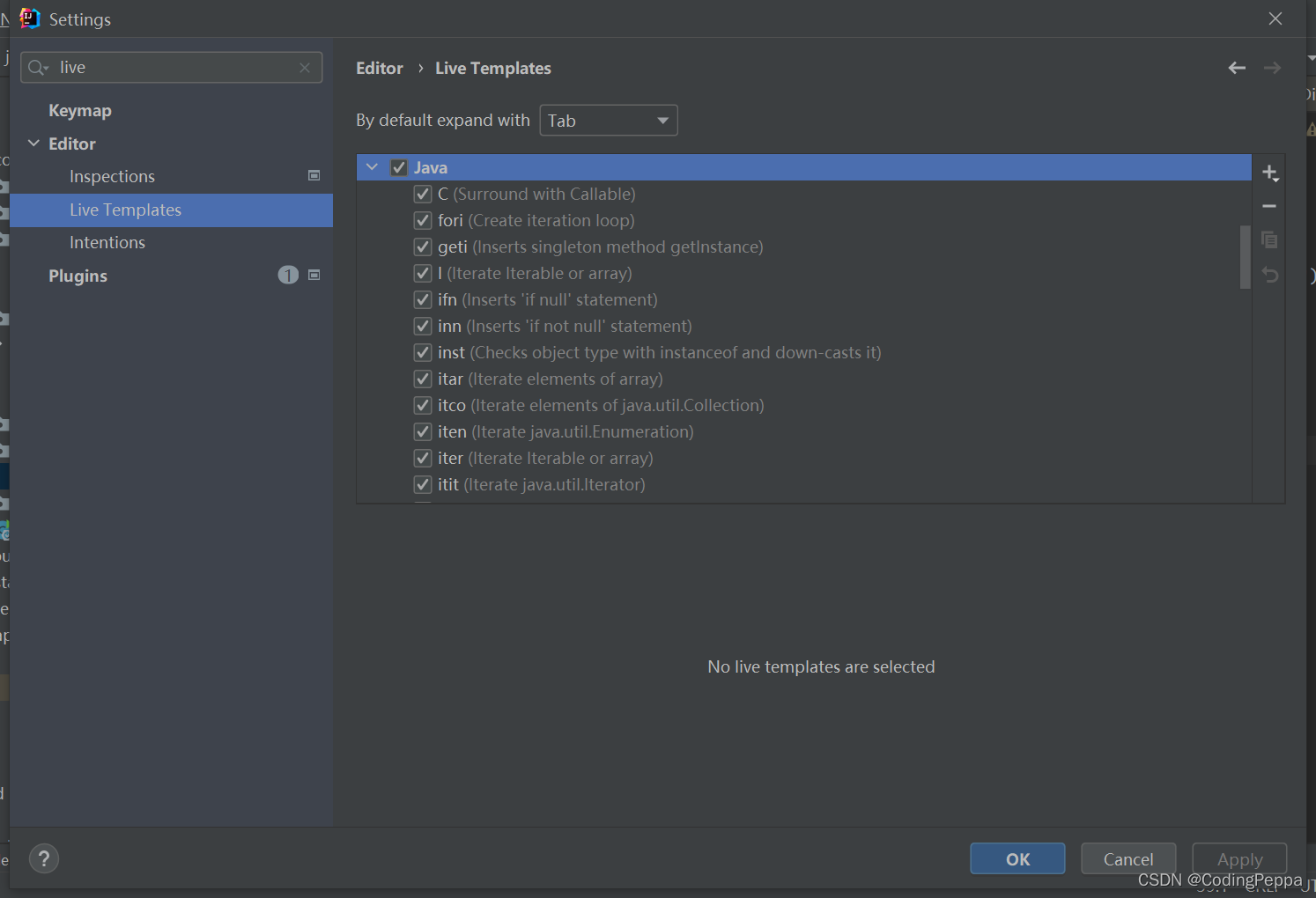
Task: Disable the ifn template checkbox
Action: [x=423, y=299]
